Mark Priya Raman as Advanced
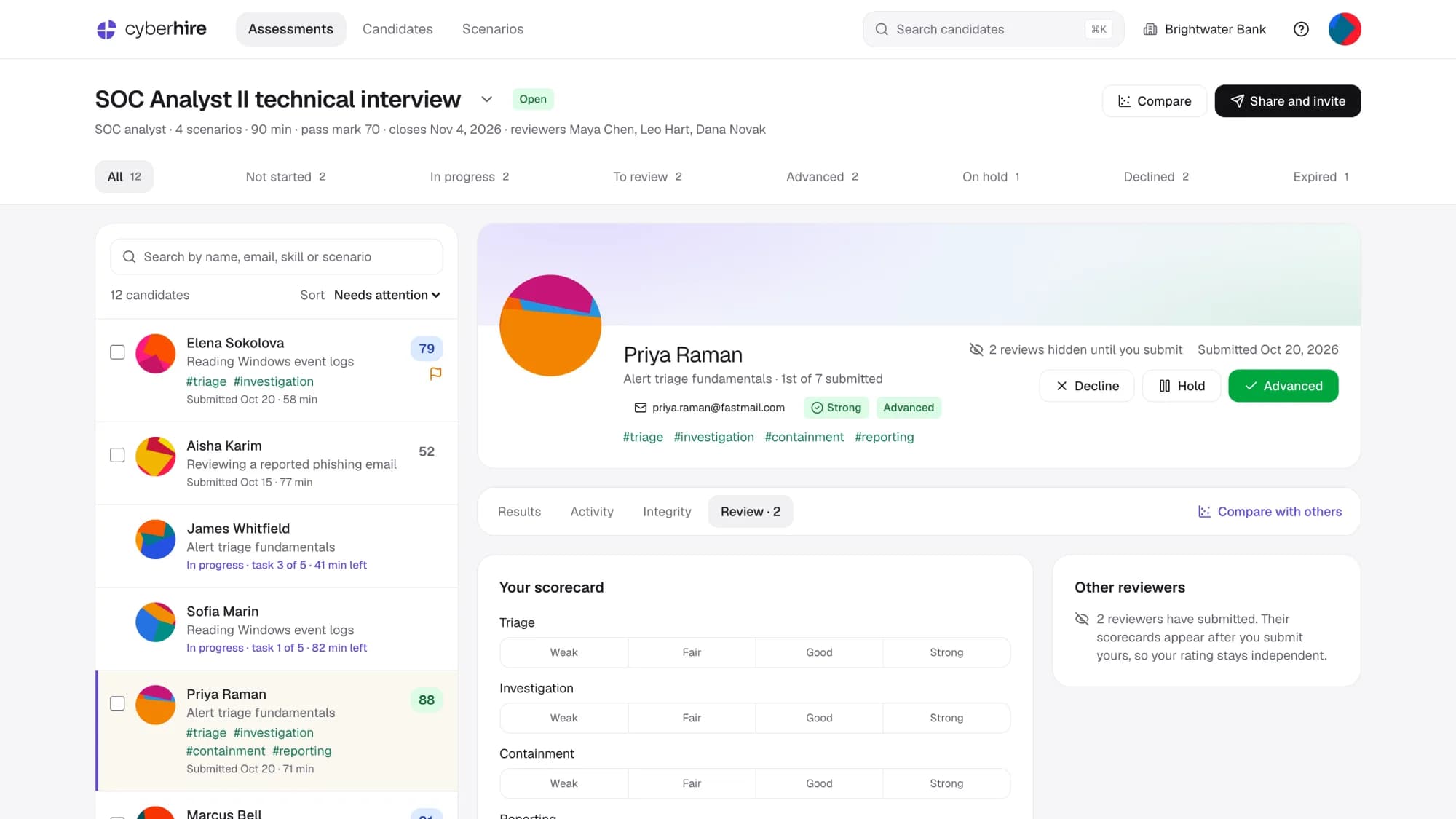The height and width of the screenshot is (819, 1456). [1283, 386]
